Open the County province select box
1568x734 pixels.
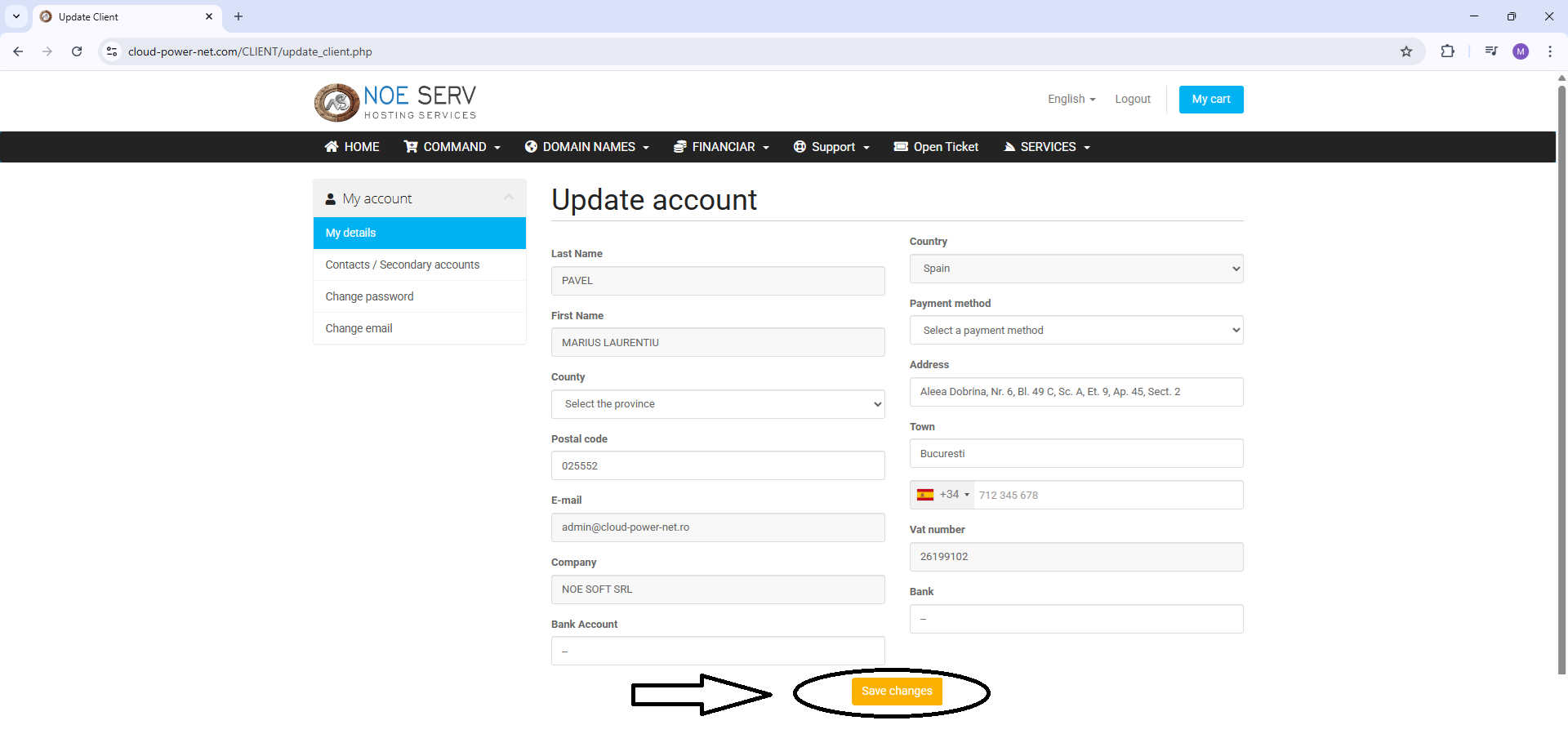[x=717, y=404]
